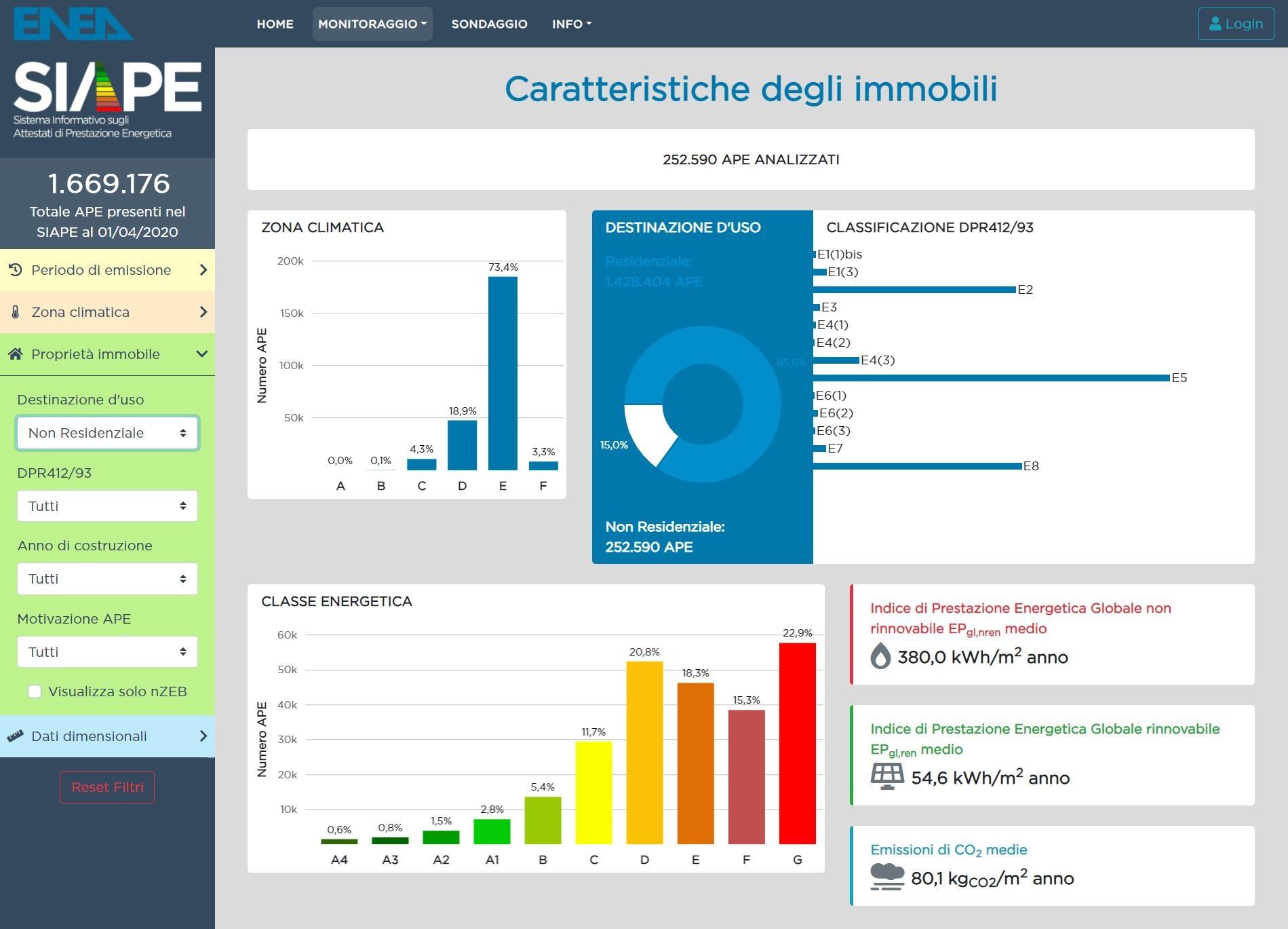Click the house icon beside Proprietà immobile

(x=16, y=354)
